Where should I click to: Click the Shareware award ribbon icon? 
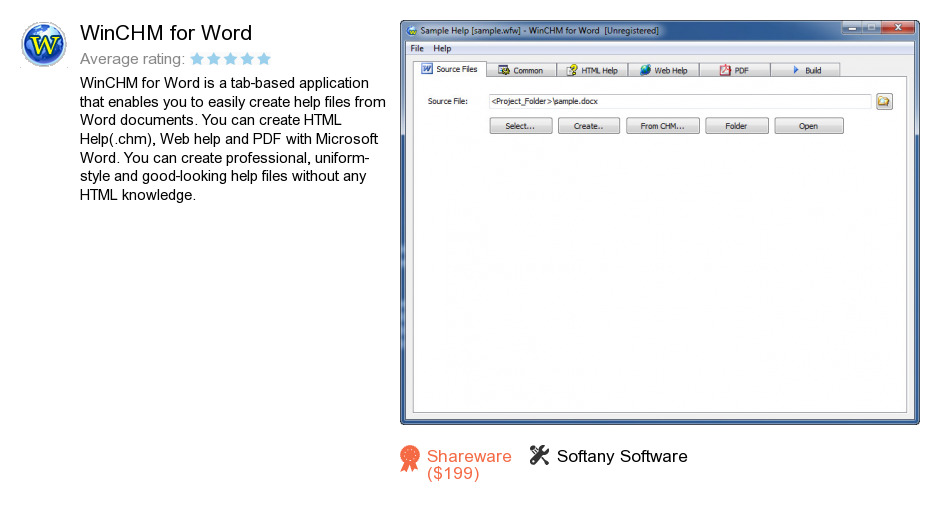pyautogui.click(x=410, y=459)
